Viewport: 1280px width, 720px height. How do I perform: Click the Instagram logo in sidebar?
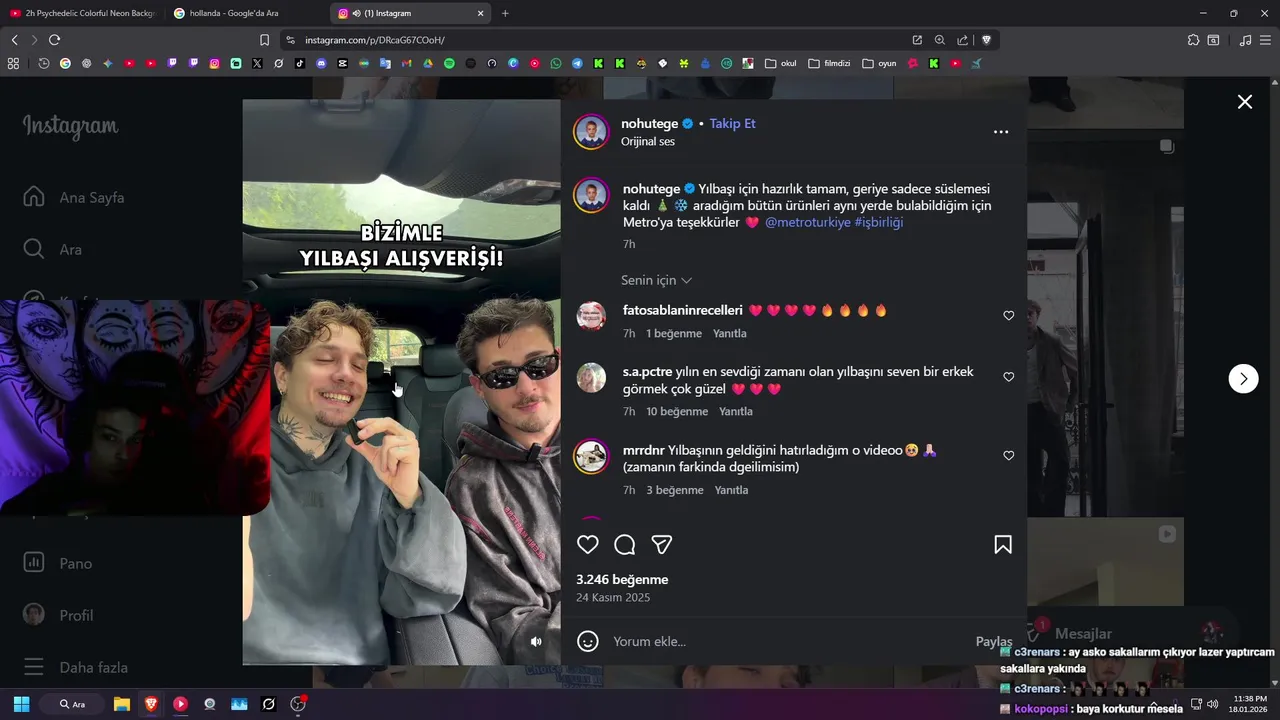pos(70,126)
